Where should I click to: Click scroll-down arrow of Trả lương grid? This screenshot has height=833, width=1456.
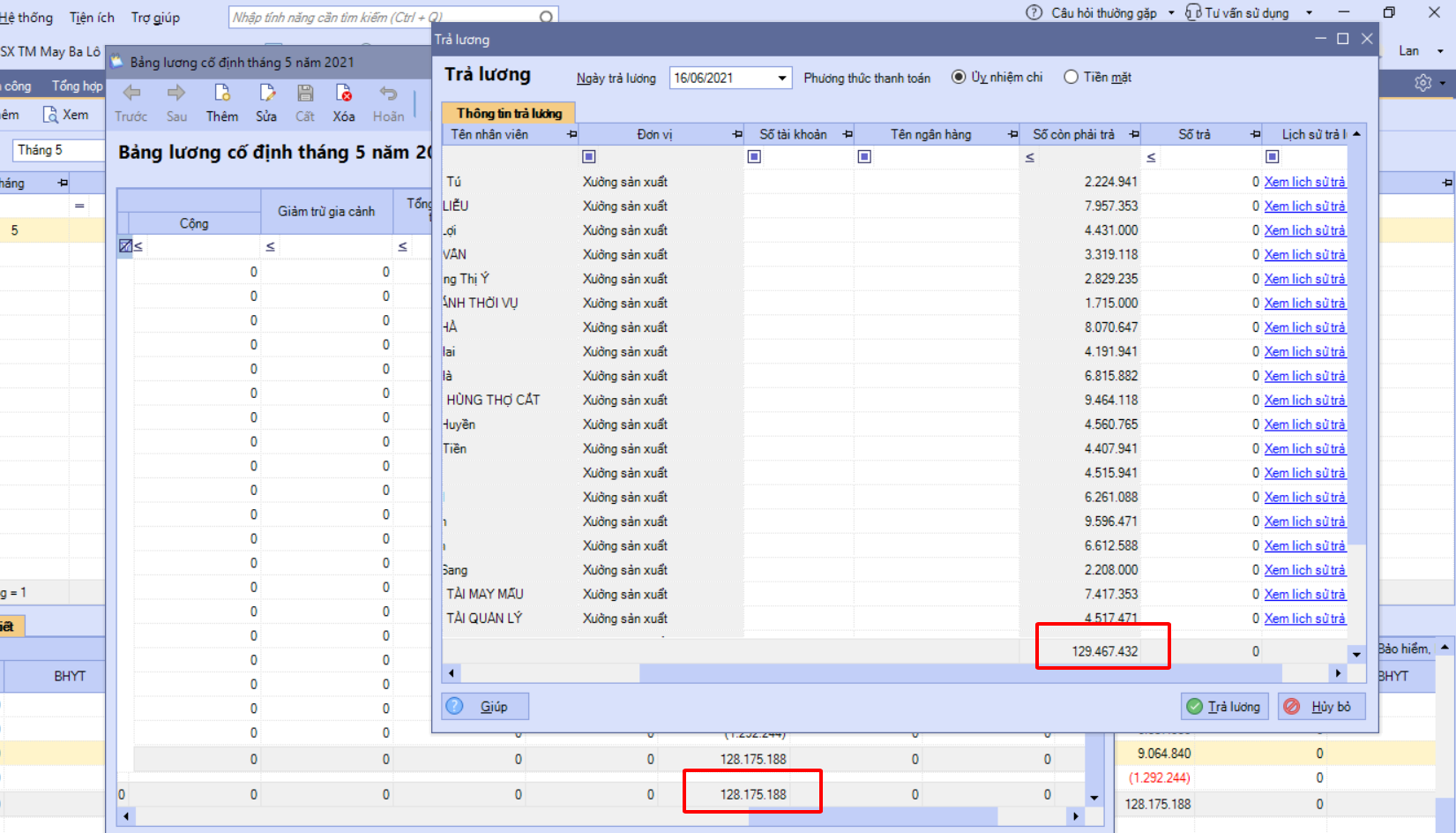pos(1356,654)
